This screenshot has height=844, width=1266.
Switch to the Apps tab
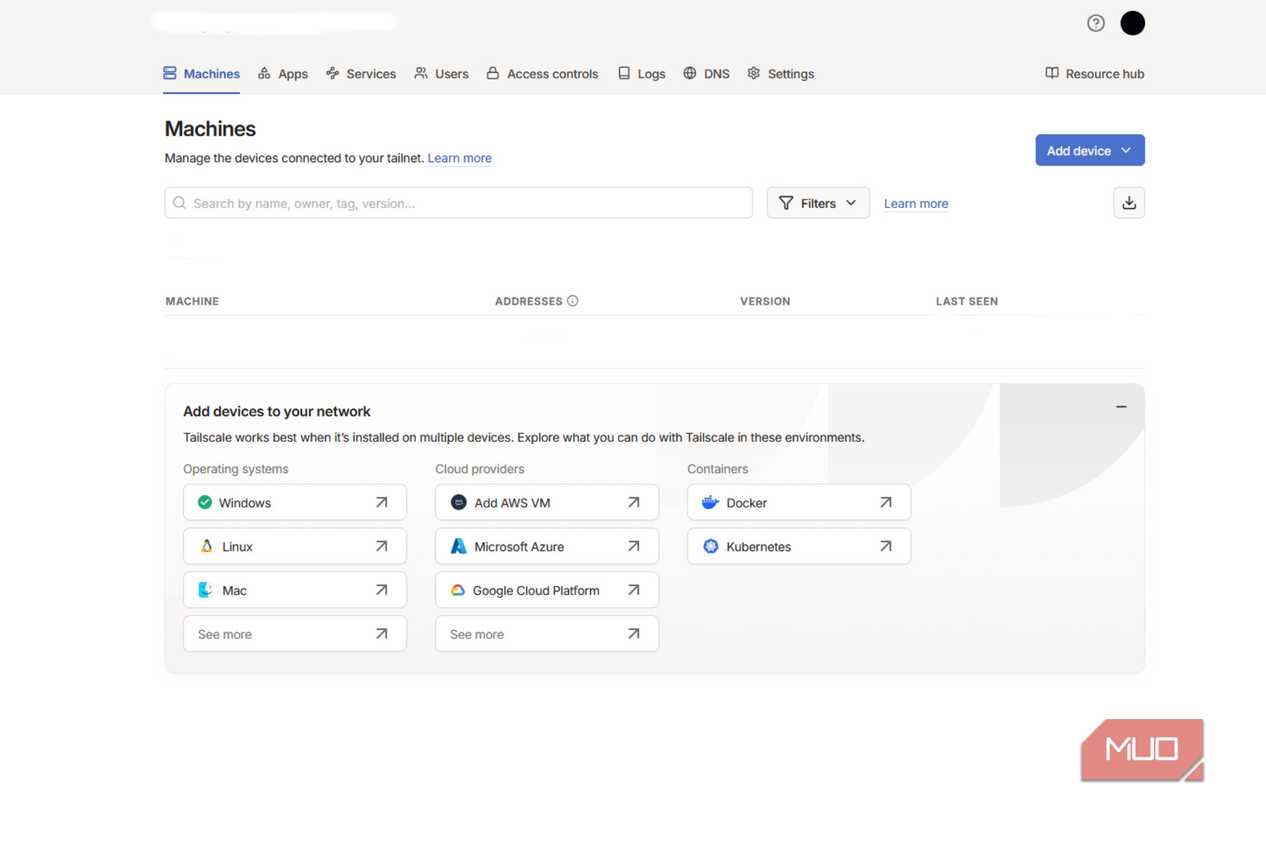click(x=283, y=74)
